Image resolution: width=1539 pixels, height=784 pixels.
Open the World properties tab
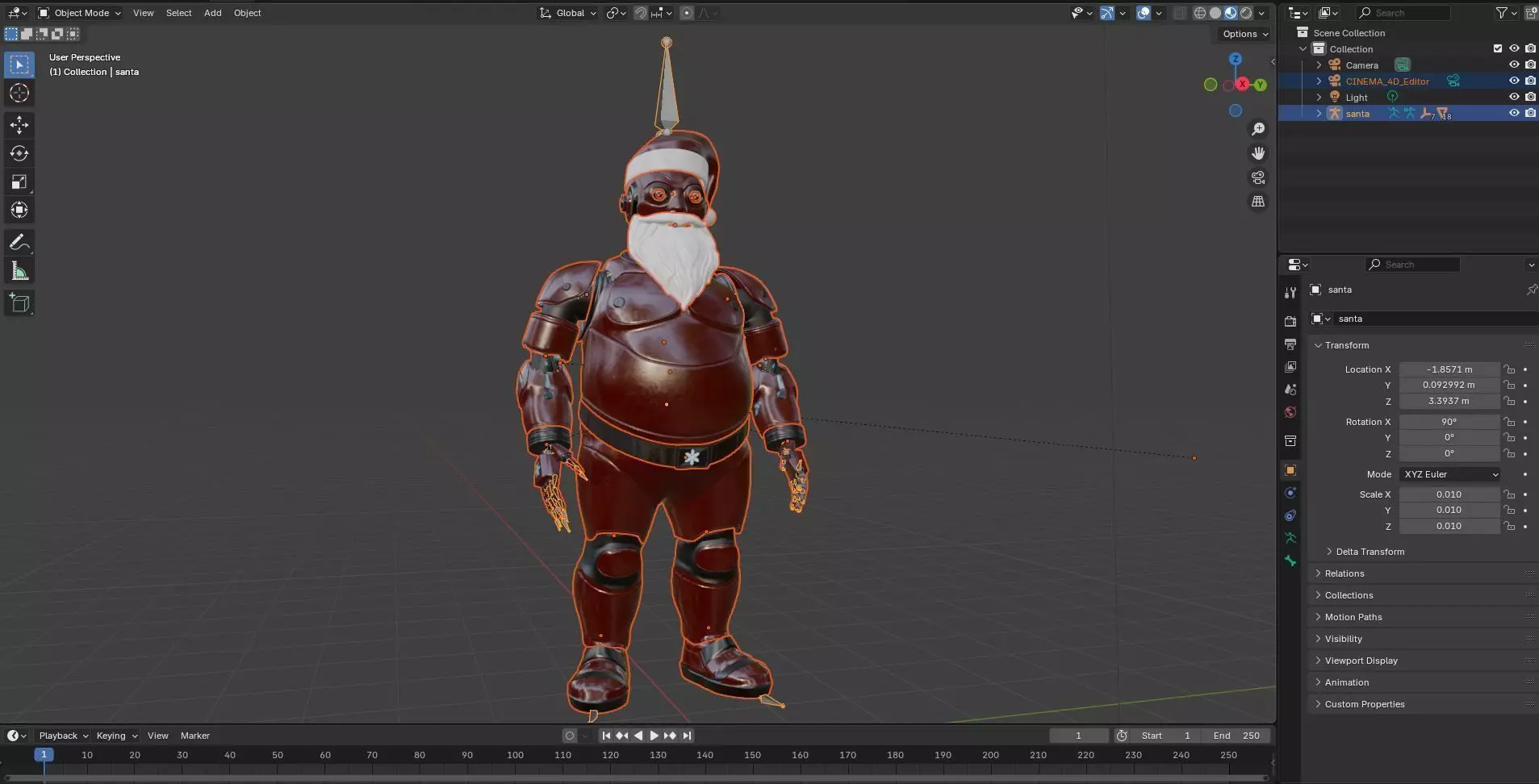point(1290,412)
